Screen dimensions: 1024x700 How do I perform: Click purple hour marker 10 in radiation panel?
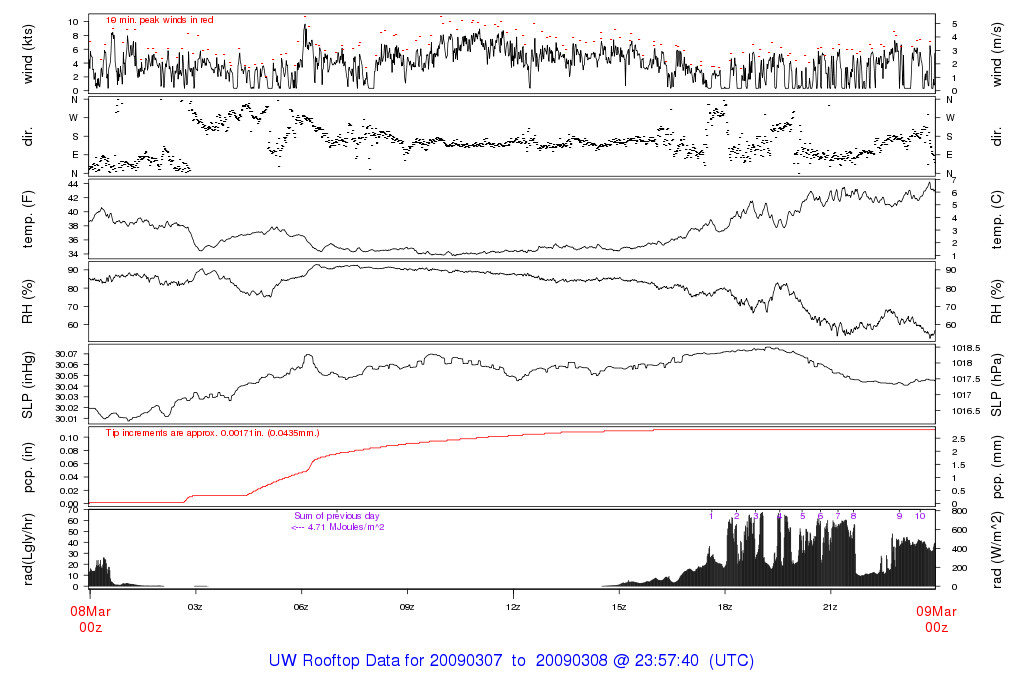920,516
